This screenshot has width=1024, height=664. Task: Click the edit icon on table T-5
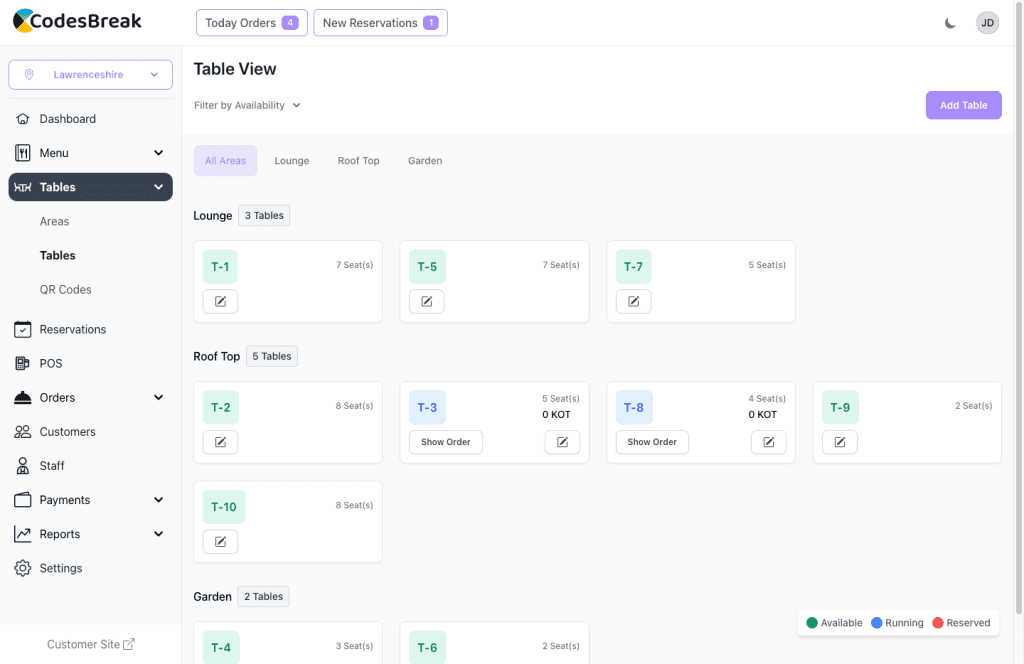[426, 301]
